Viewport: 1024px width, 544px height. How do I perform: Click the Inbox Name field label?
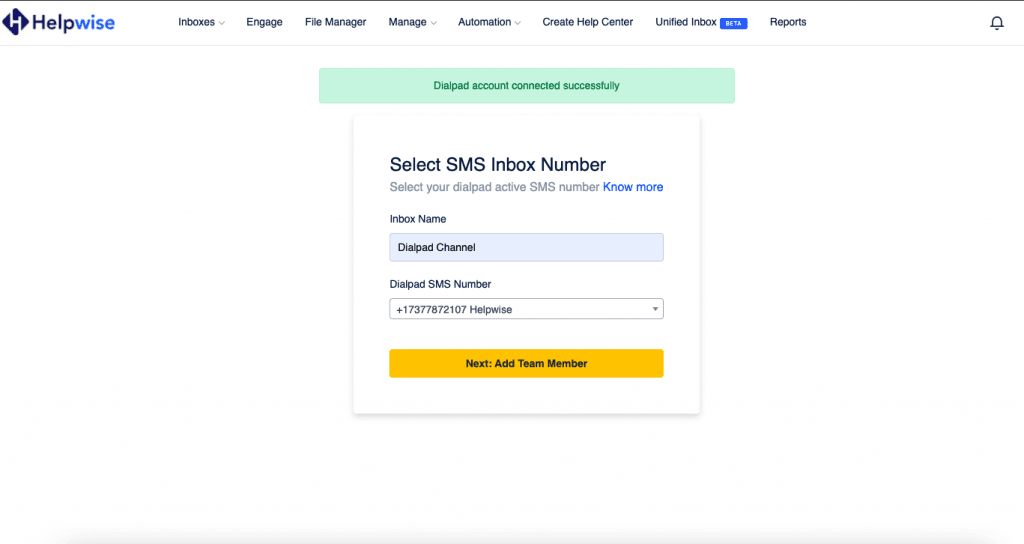pos(417,219)
